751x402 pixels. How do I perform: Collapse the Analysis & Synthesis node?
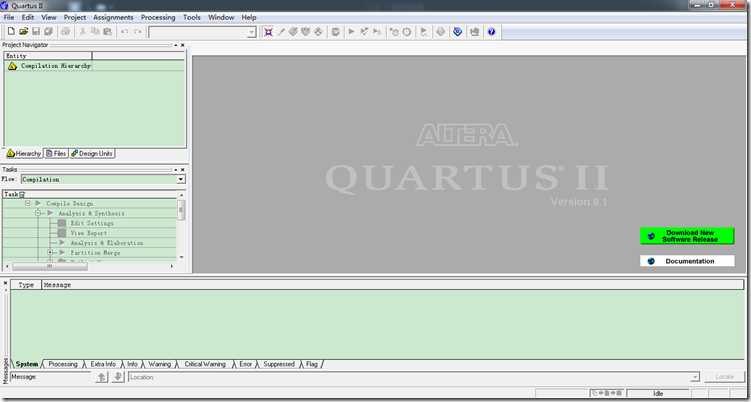(x=38, y=213)
